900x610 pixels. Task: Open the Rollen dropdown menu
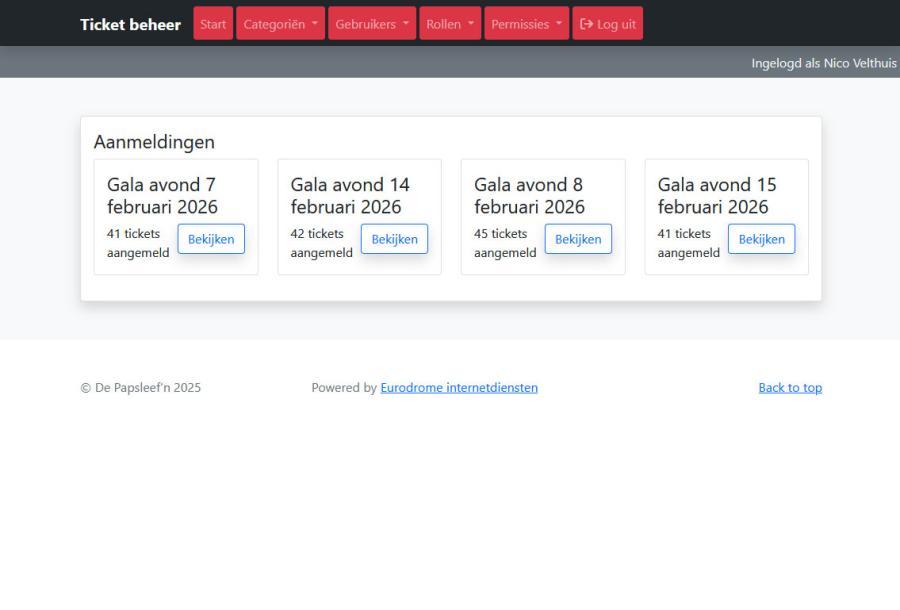450,24
